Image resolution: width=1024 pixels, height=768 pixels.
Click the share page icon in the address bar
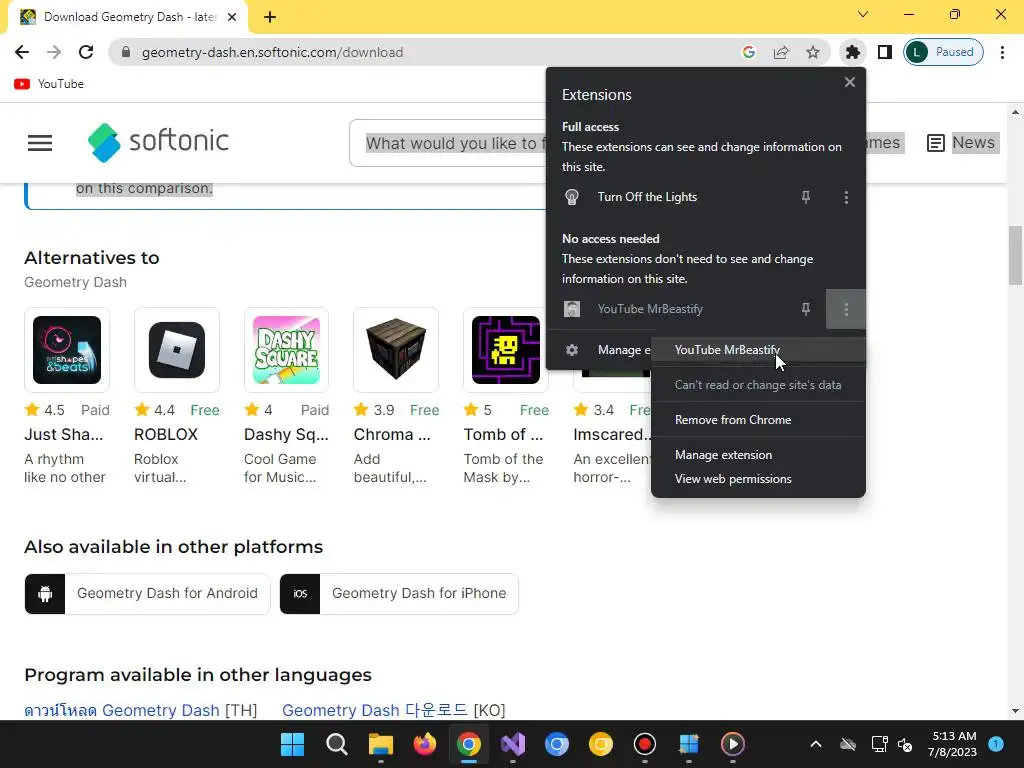coord(781,52)
